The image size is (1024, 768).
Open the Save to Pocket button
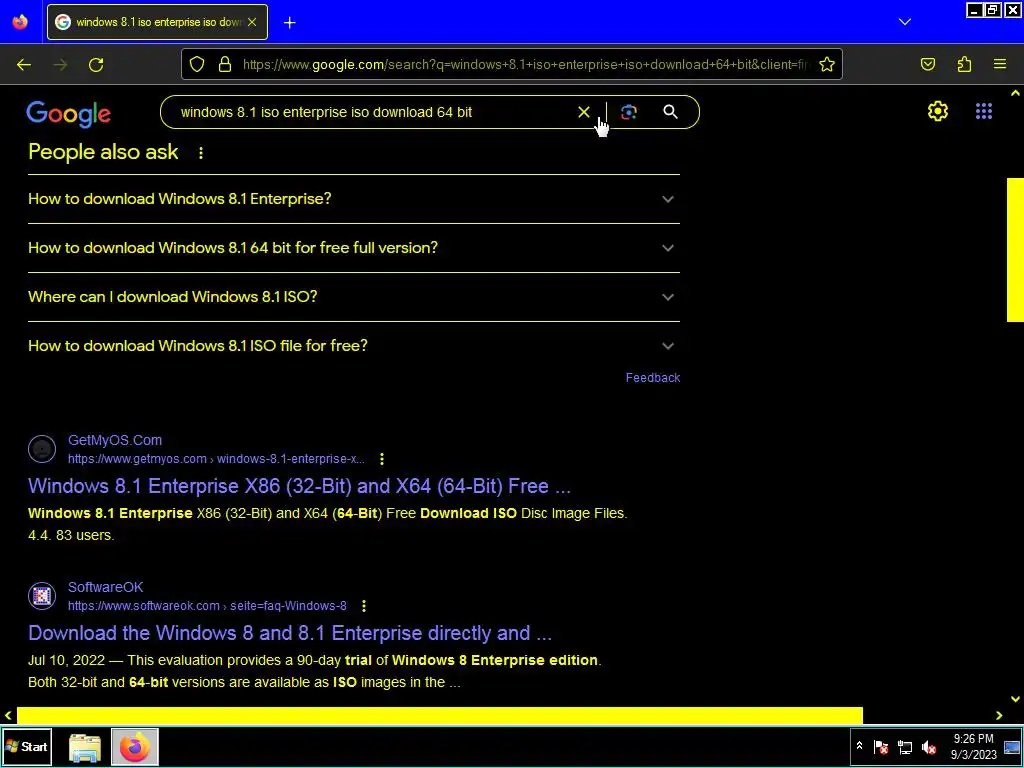(928, 64)
